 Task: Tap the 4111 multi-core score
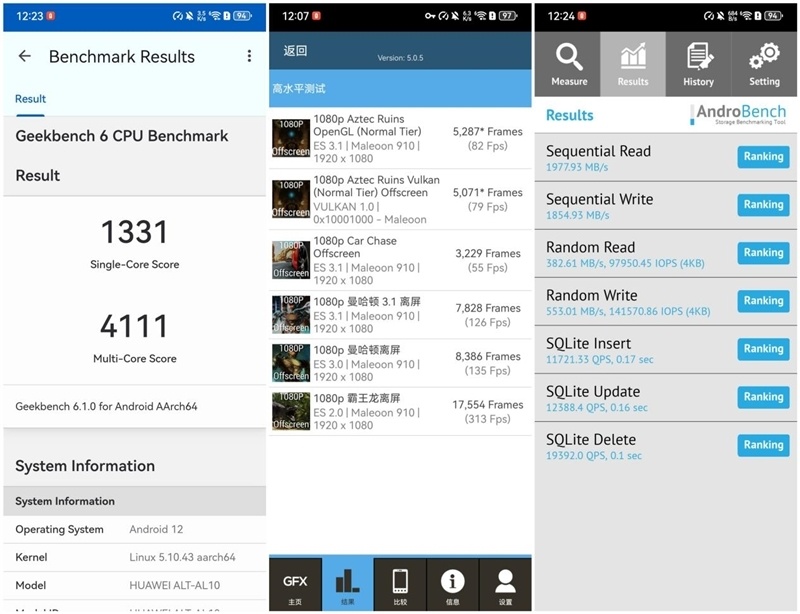click(134, 326)
